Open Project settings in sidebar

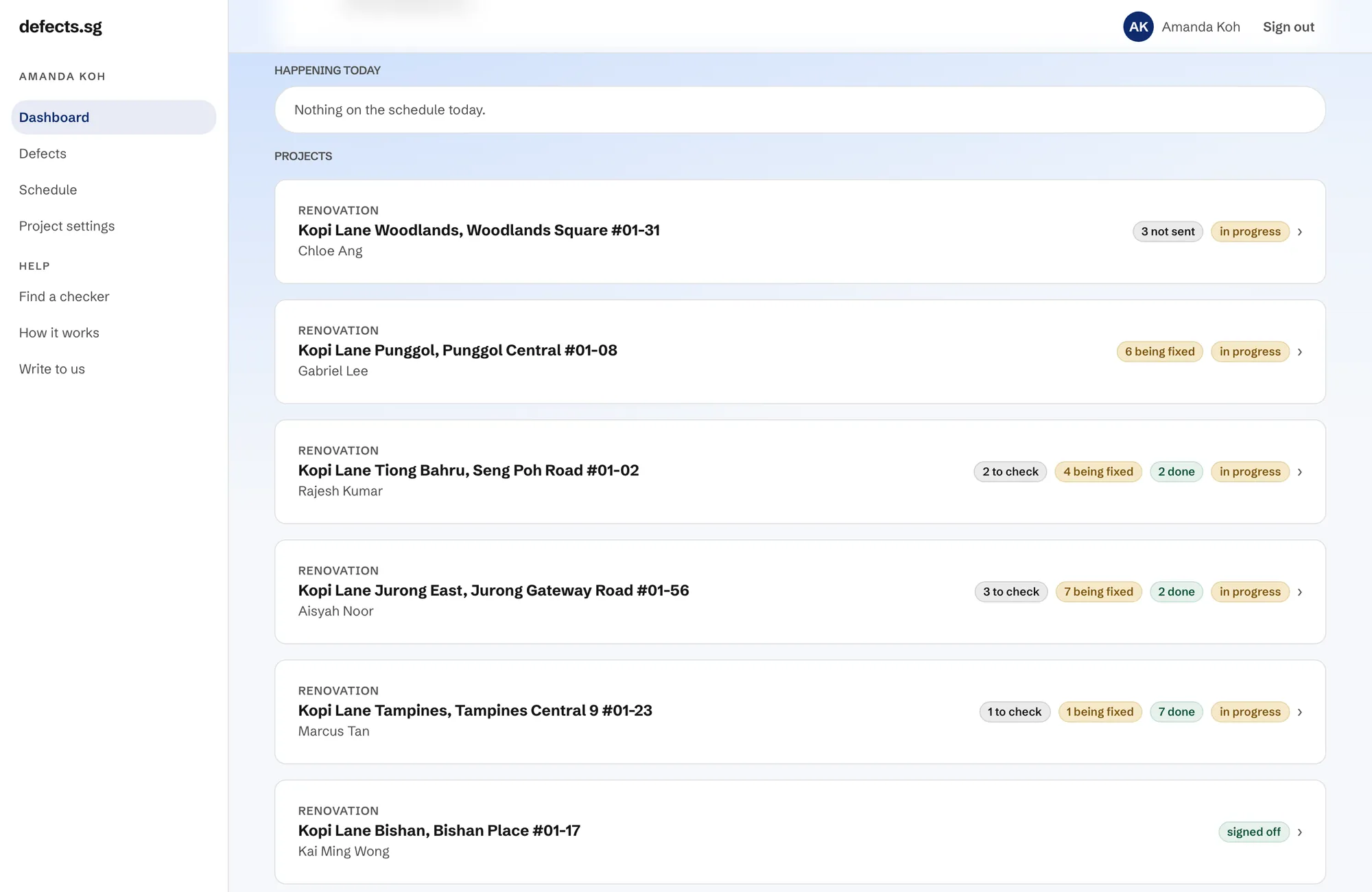(67, 226)
